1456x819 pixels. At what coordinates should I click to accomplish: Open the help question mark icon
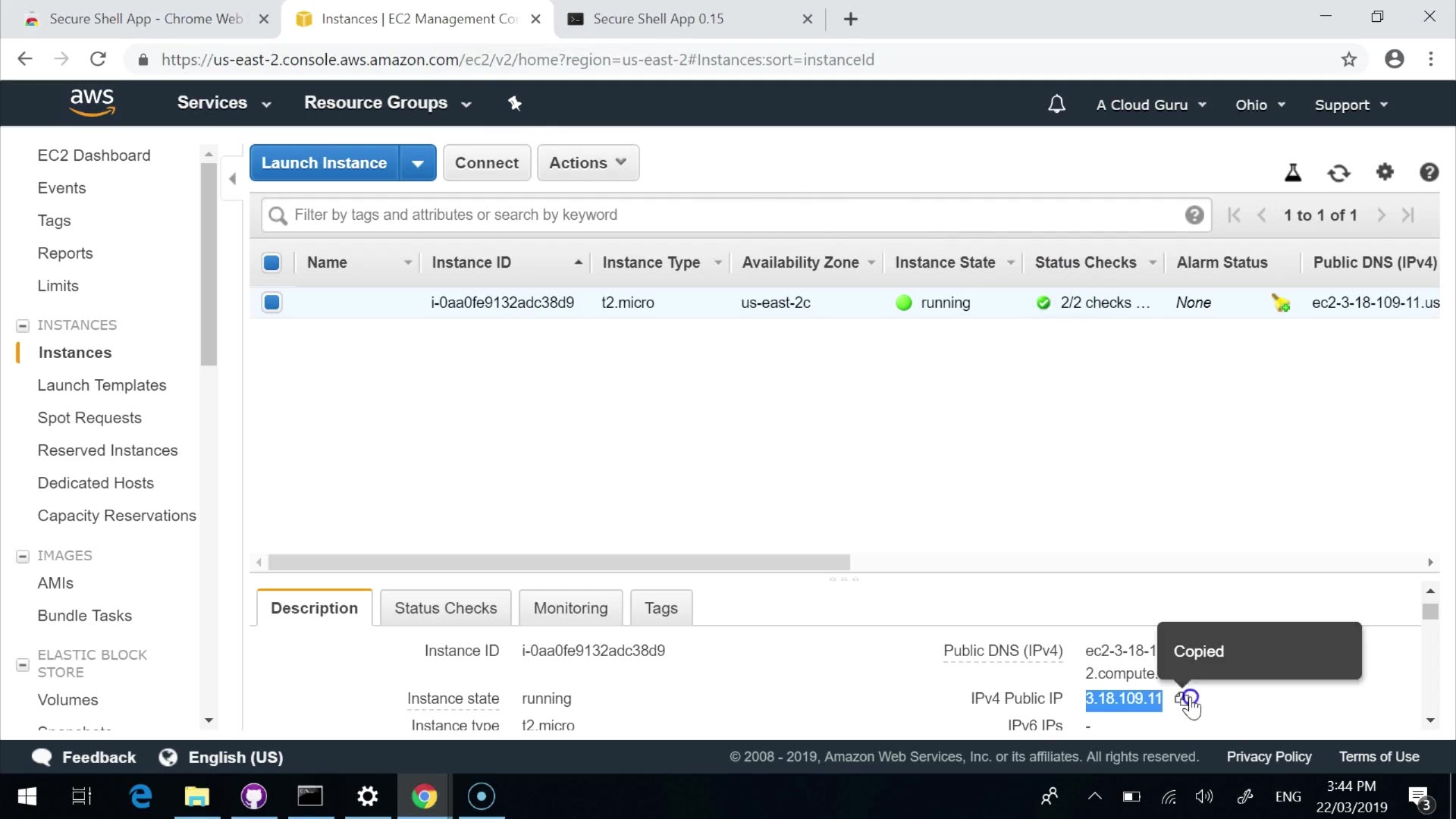click(x=1429, y=173)
